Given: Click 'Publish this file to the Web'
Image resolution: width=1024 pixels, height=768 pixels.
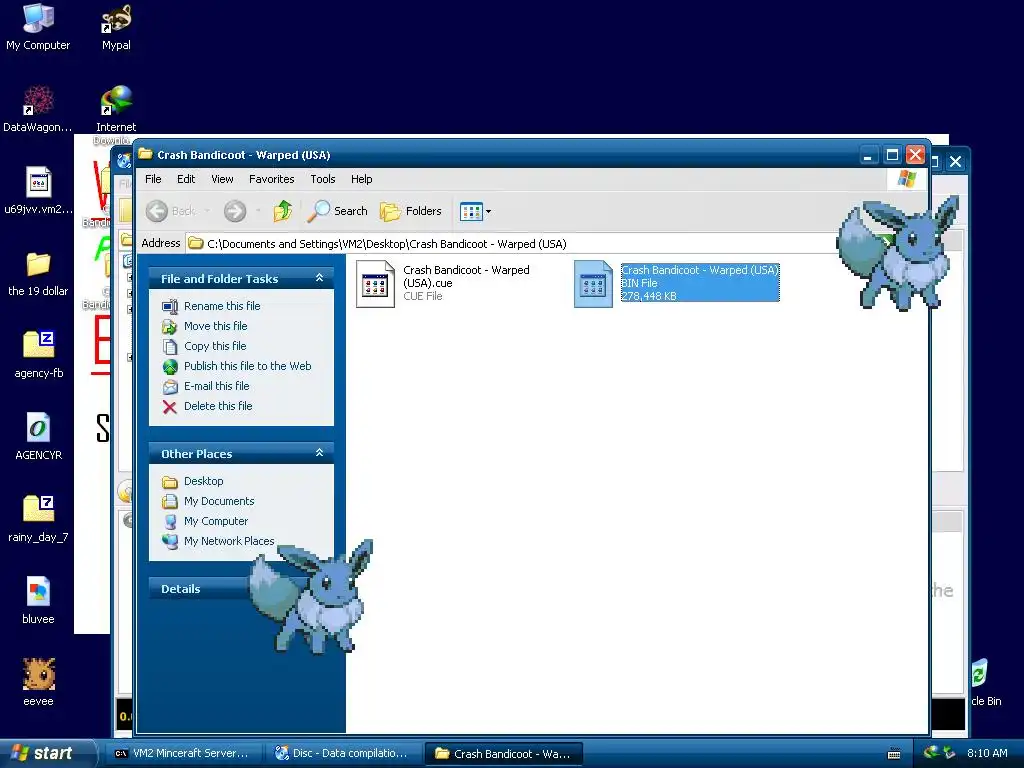Looking at the screenshot, I should 248,366.
